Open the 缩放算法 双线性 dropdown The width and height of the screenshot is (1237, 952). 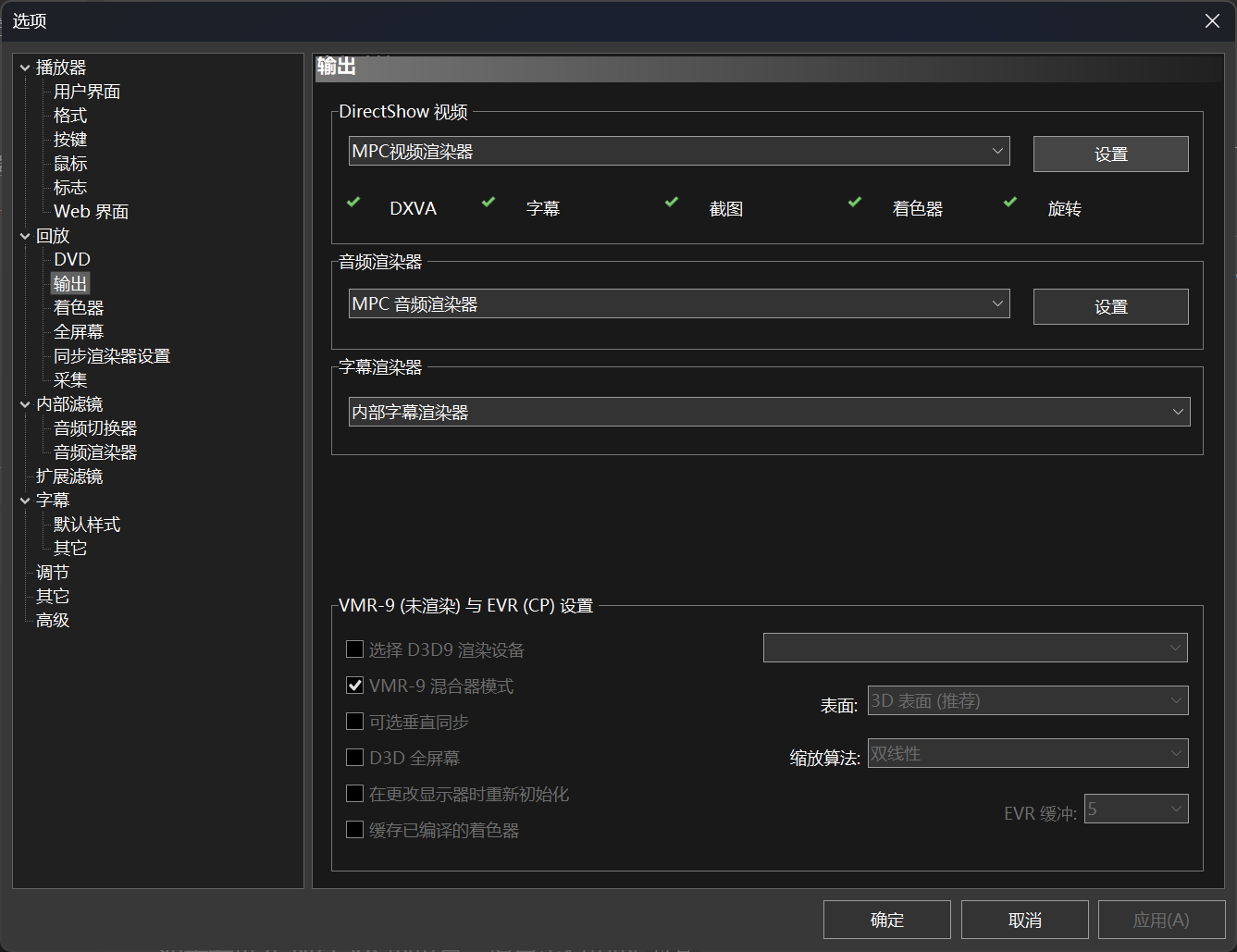click(1027, 754)
